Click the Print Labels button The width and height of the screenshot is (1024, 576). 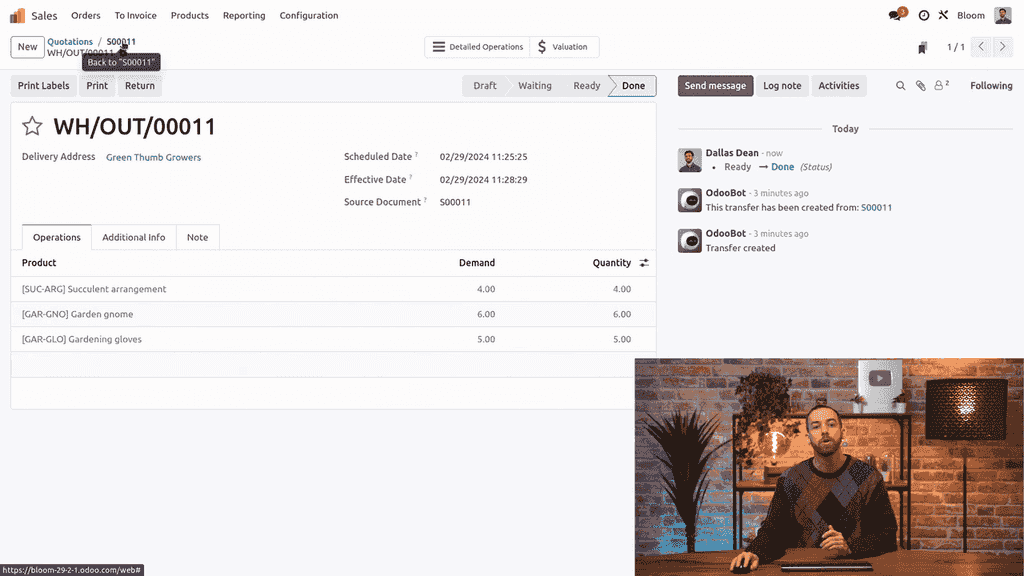click(x=44, y=86)
